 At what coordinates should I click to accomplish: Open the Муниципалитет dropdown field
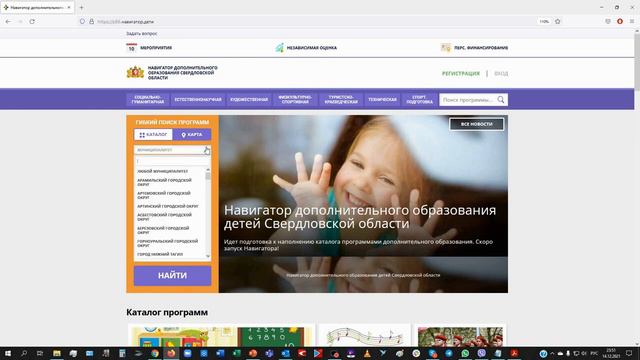pyautogui.click(x=172, y=150)
